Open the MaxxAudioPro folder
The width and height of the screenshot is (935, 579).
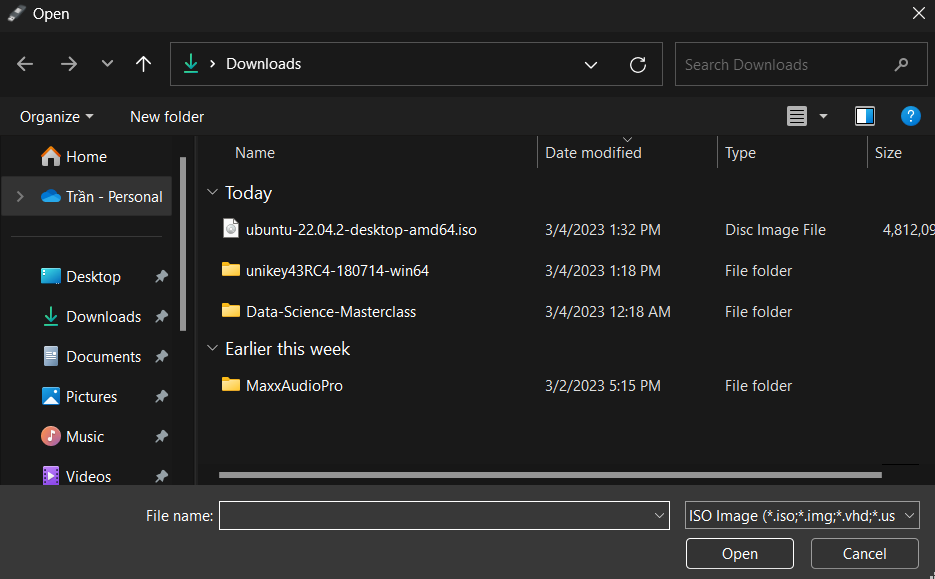pos(294,385)
